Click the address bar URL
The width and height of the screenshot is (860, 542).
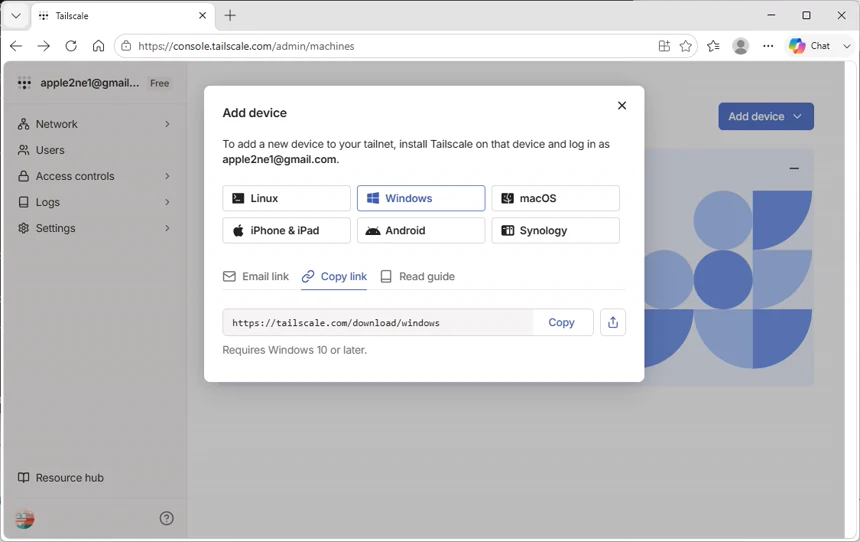[x=246, y=46]
